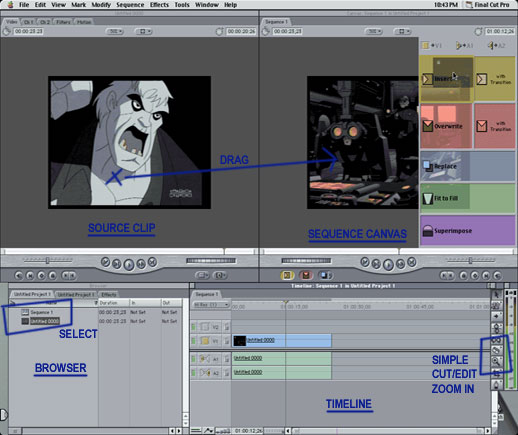
Task: Toggle V1 track visibility green light
Action: pyautogui.click(x=194, y=341)
